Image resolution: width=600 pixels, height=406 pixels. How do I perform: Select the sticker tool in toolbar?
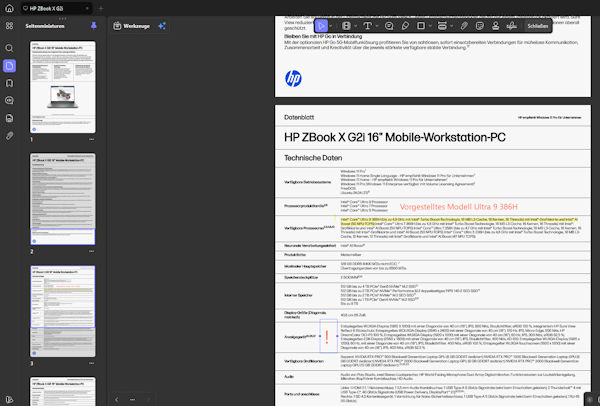(x=479, y=26)
